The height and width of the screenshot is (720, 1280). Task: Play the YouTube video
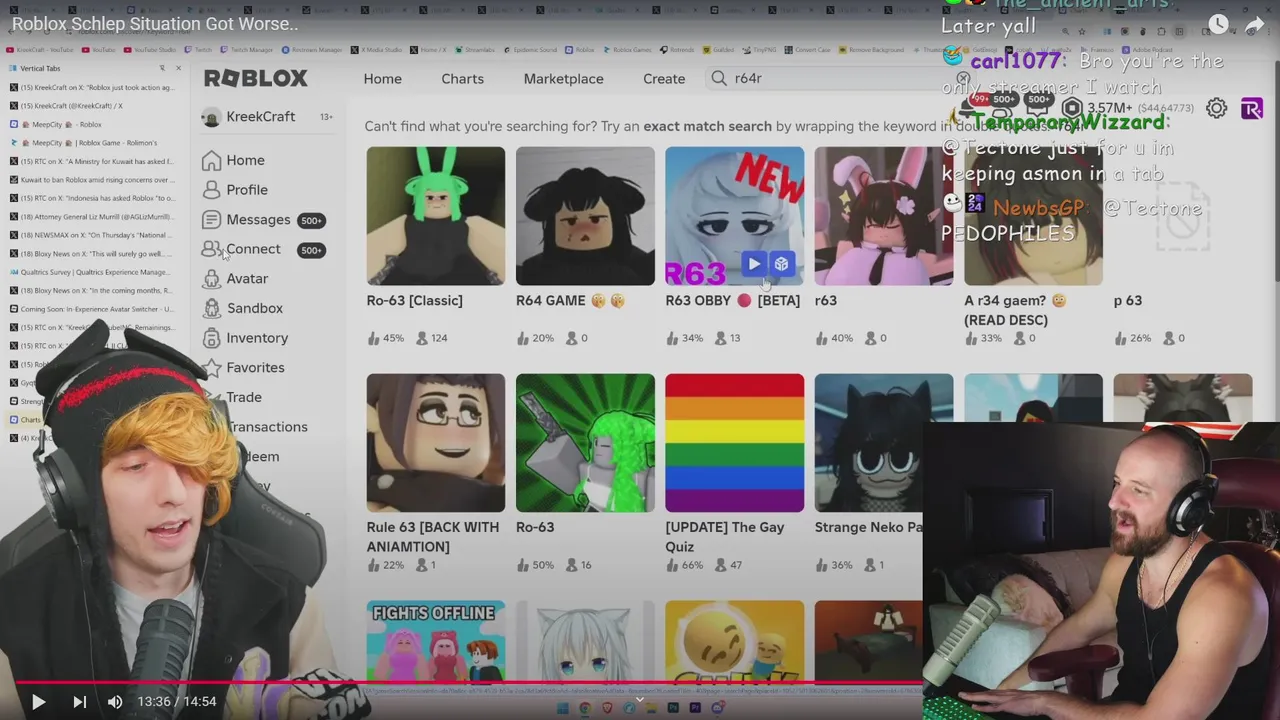coord(38,702)
